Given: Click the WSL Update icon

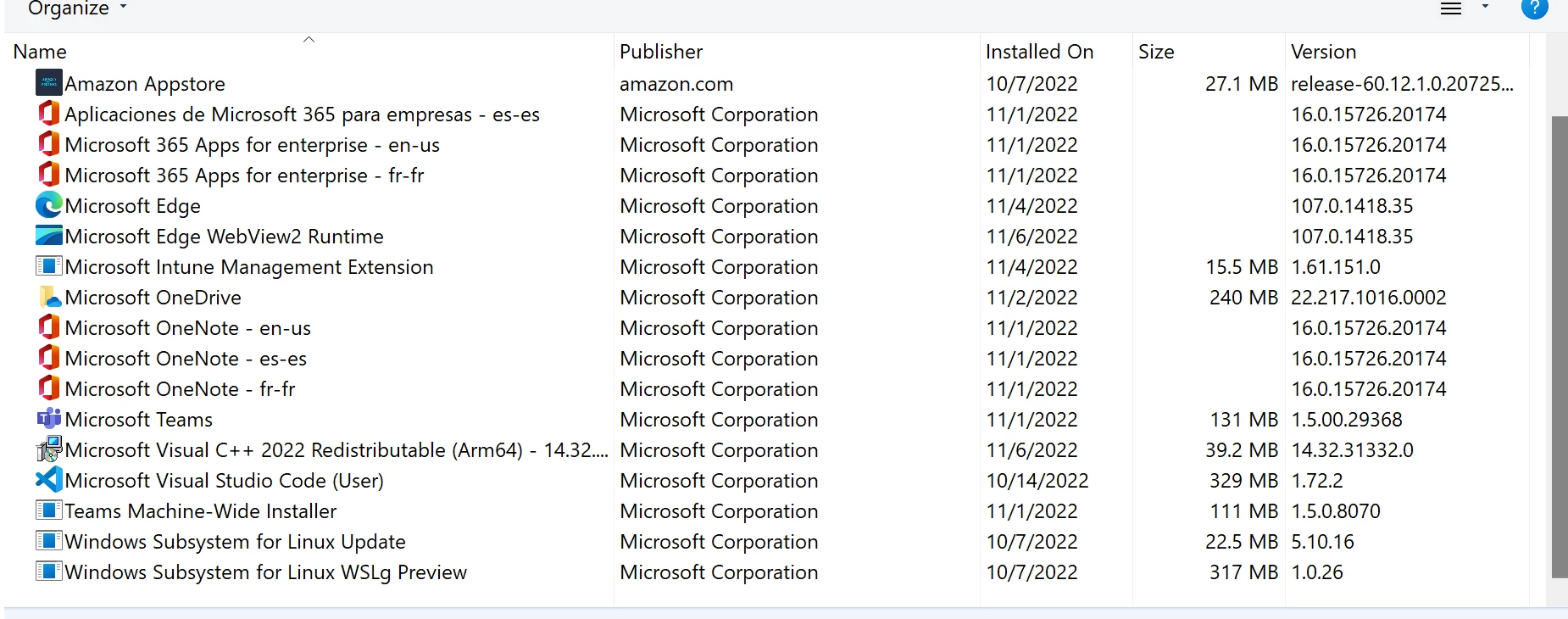Looking at the screenshot, I should (49, 541).
